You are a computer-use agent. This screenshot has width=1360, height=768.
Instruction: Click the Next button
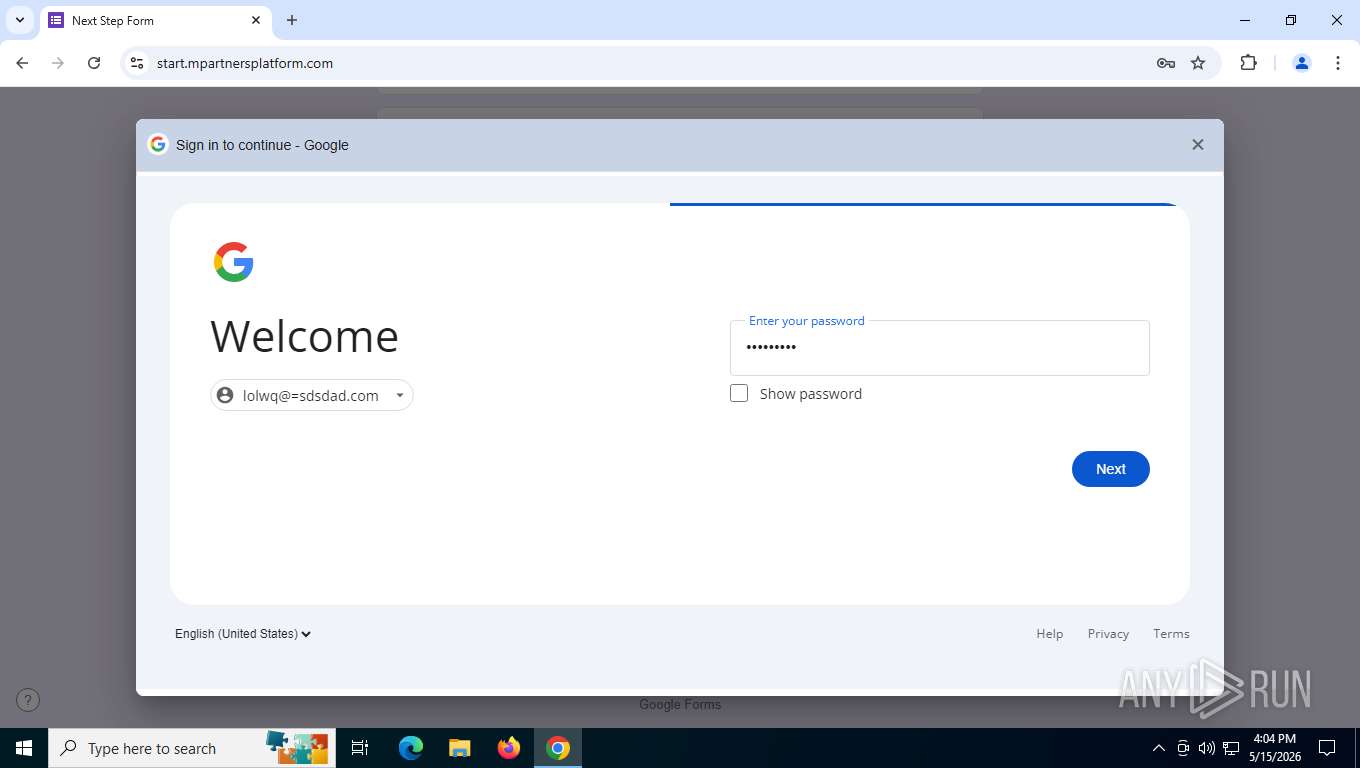[1110, 469]
